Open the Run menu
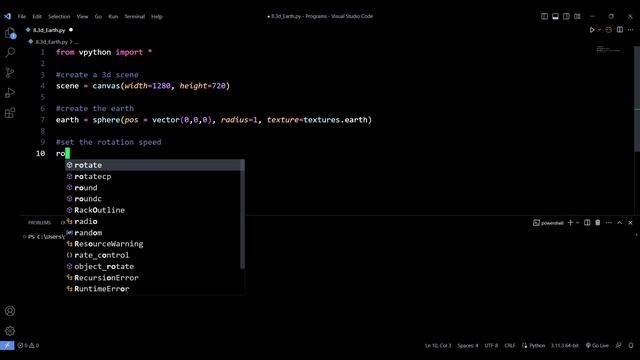This screenshot has height=360, width=640. tap(113, 17)
